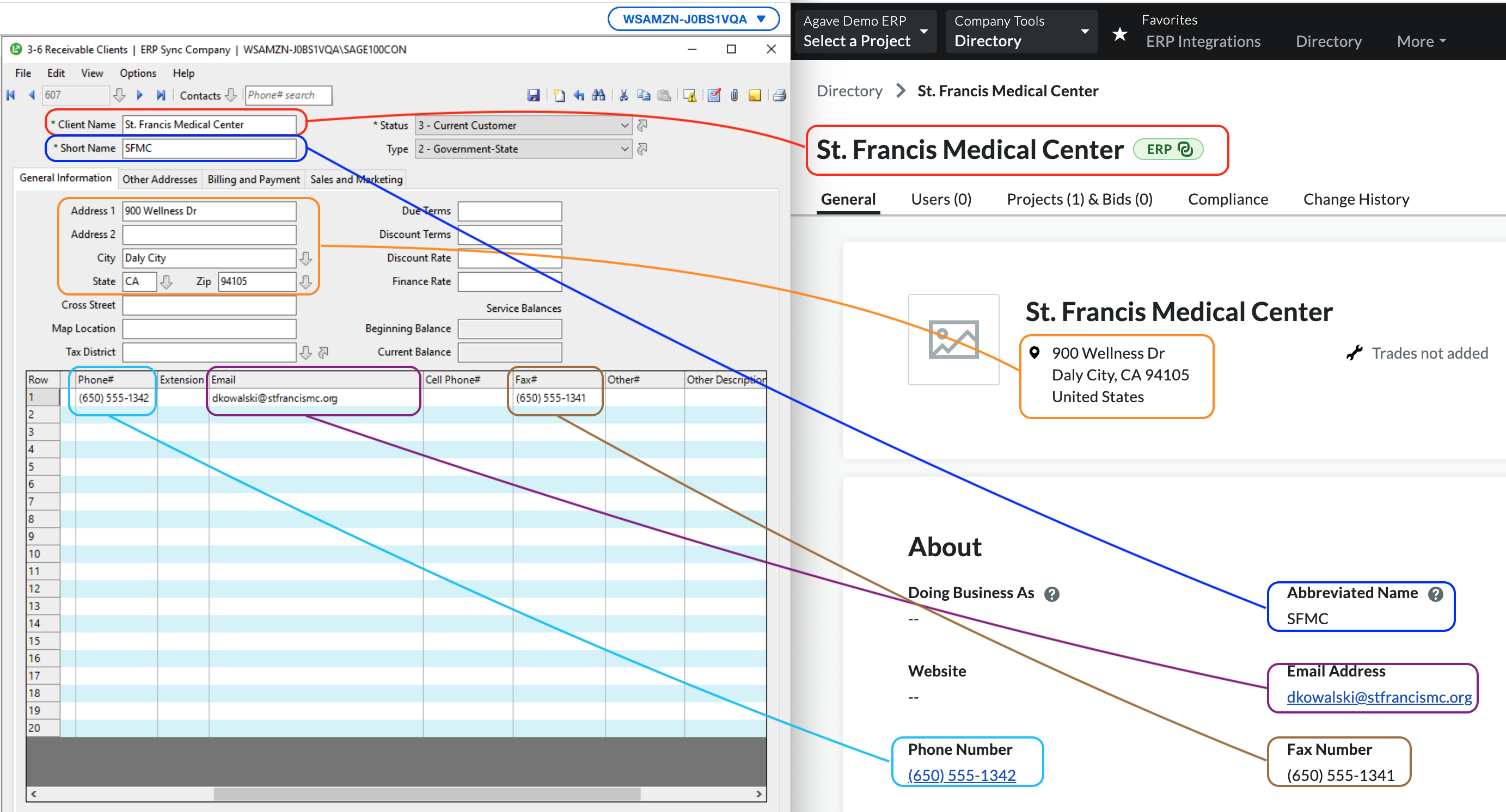
Task: Open the Select a Project dropdown
Action: pos(867,32)
